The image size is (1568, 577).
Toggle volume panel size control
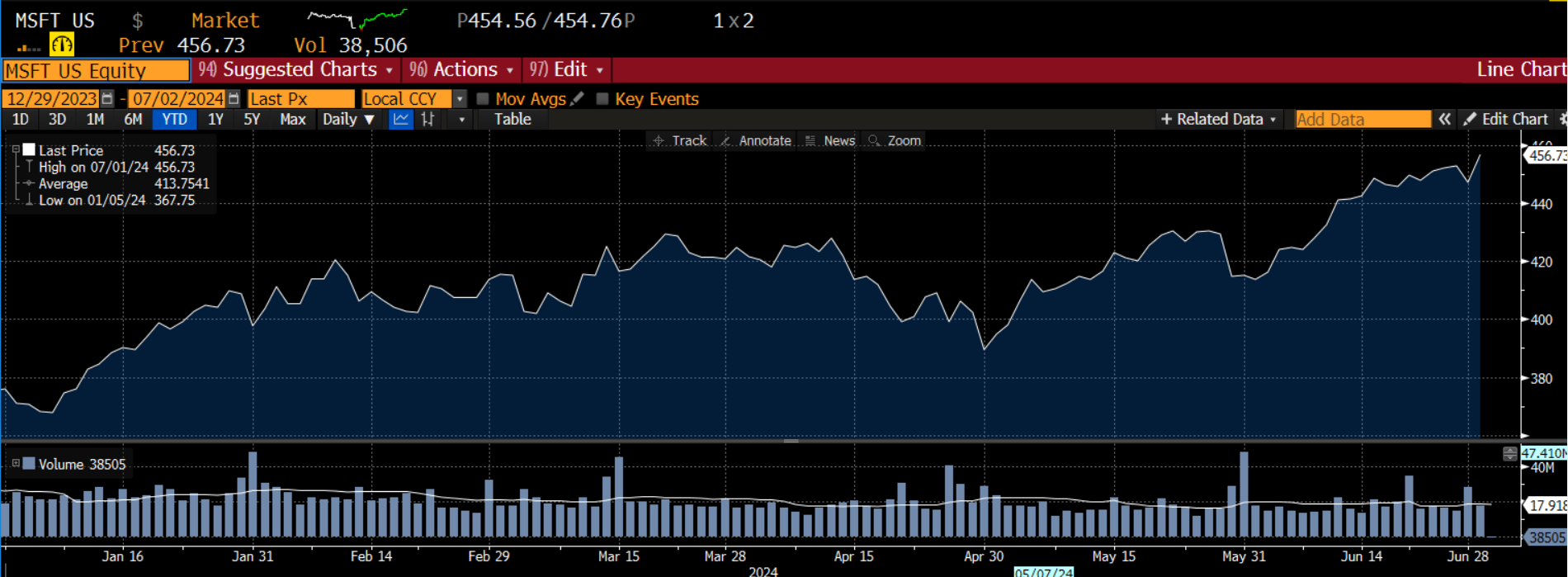click(x=1509, y=453)
